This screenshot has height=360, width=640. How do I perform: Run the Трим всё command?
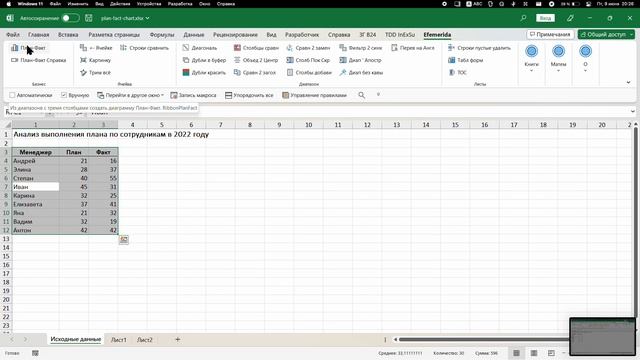click(x=96, y=72)
